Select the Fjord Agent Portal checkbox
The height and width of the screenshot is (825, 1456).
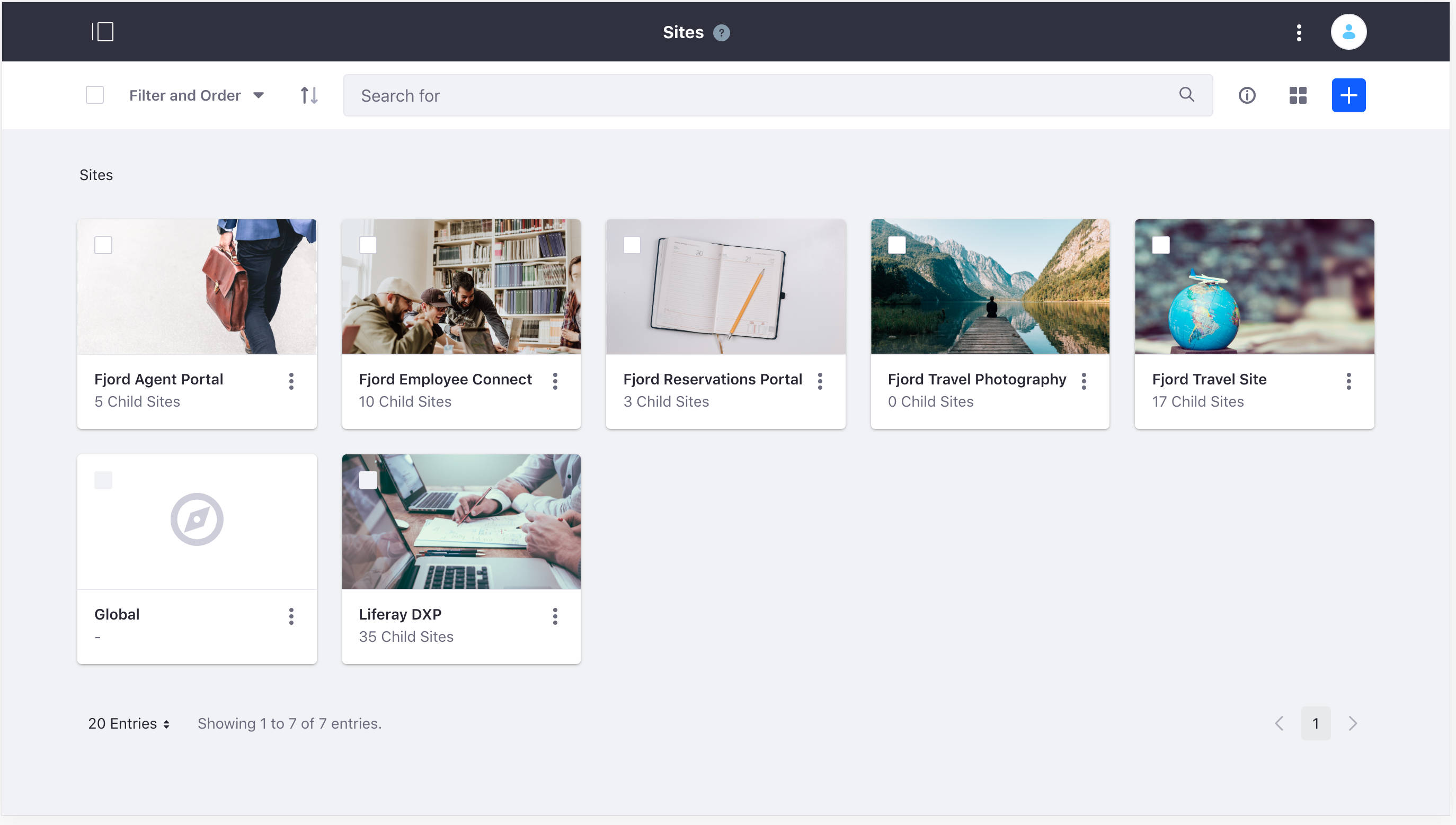104,245
